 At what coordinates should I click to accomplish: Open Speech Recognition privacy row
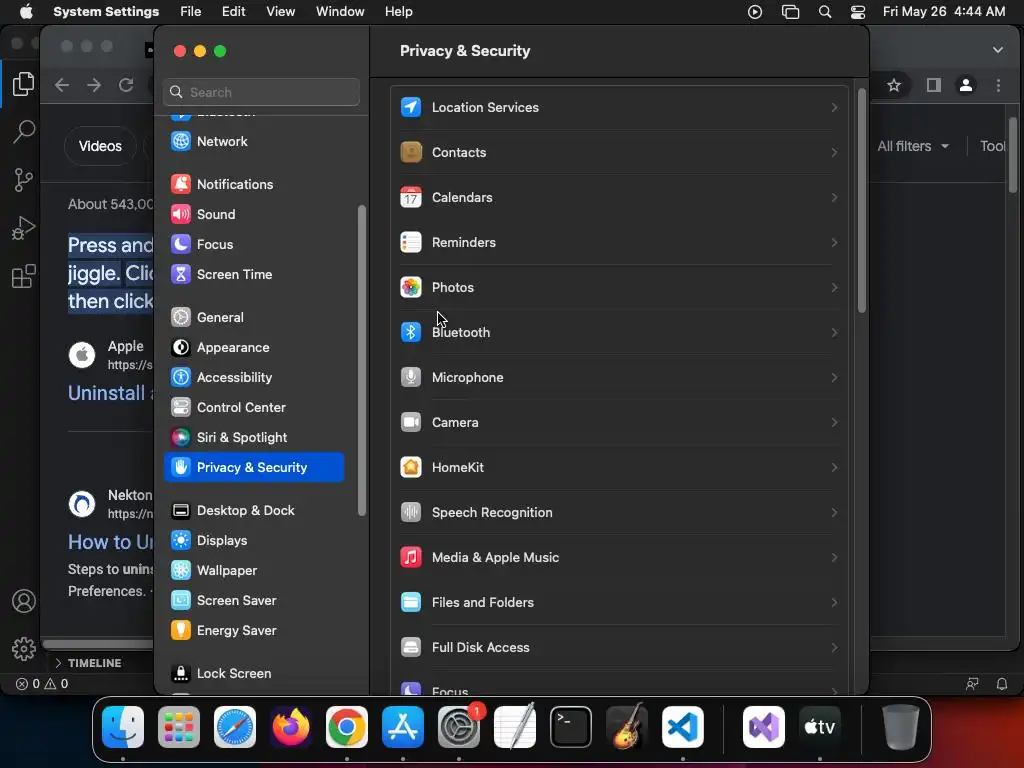tap(619, 513)
